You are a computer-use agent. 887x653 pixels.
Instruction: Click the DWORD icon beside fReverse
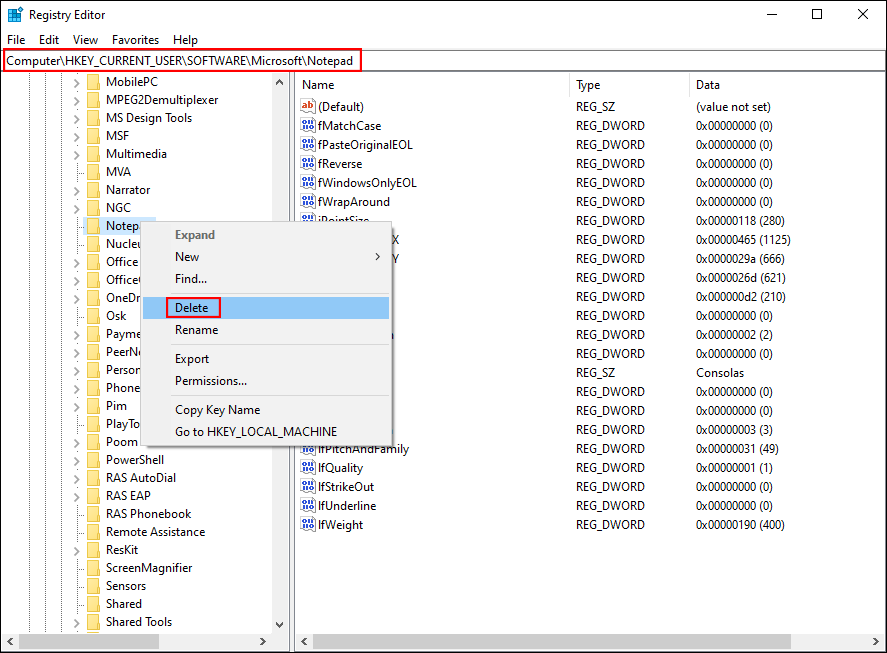[308, 164]
